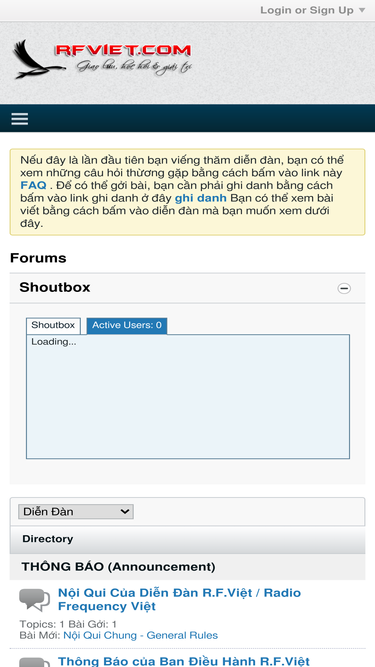Click the Shoutbox section title

(55, 288)
